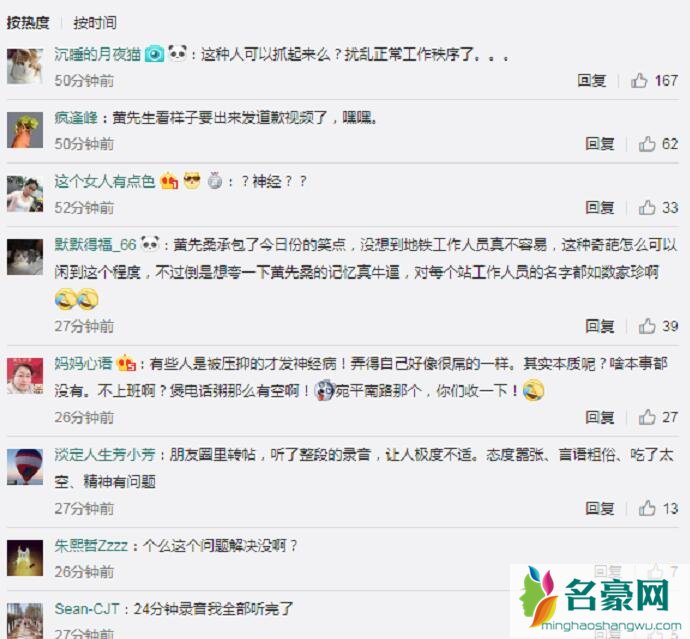Click thumbs-up on 默默得福_66's comment
The height and width of the screenshot is (639, 690).
click(647, 326)
